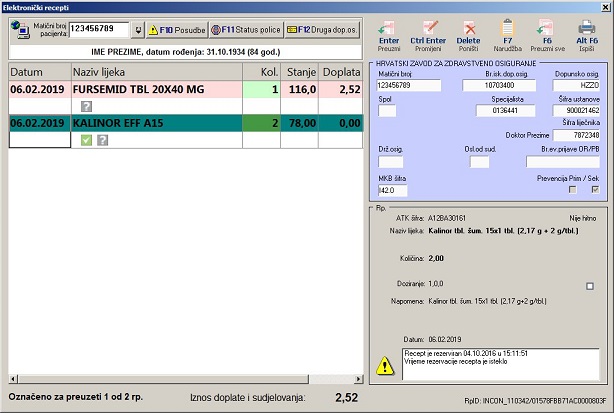
Task: Click the horizontal scrollbar right arrow
Action: pyautogui.click(x=358, y=379)
